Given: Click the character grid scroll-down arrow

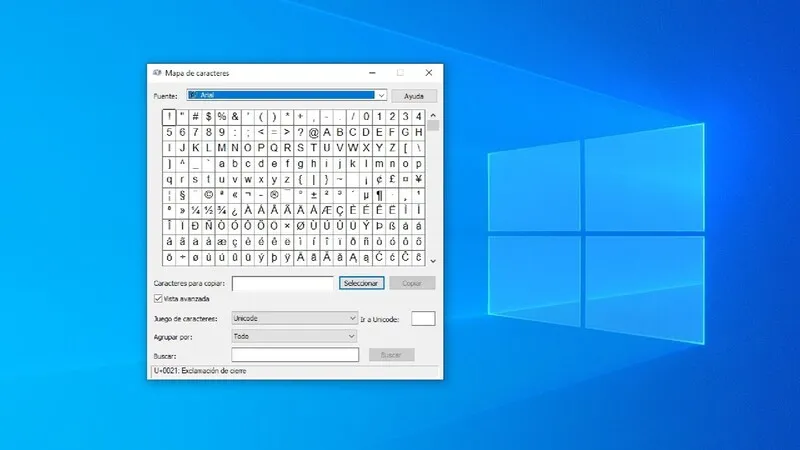Looking at the screenshot, I should (433, 261).
